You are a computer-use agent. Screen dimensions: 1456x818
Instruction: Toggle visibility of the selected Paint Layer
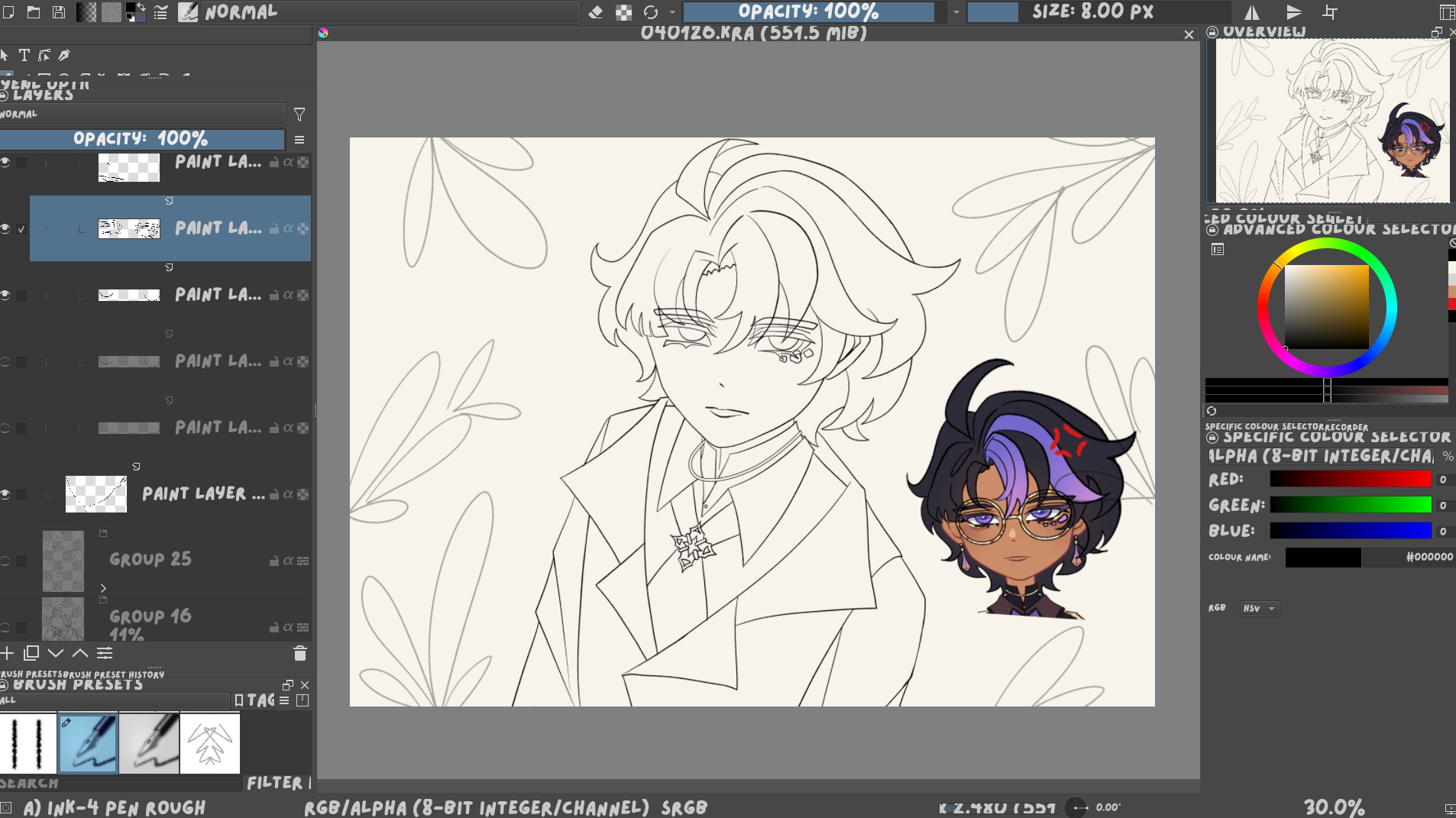(x=6, y=229)
